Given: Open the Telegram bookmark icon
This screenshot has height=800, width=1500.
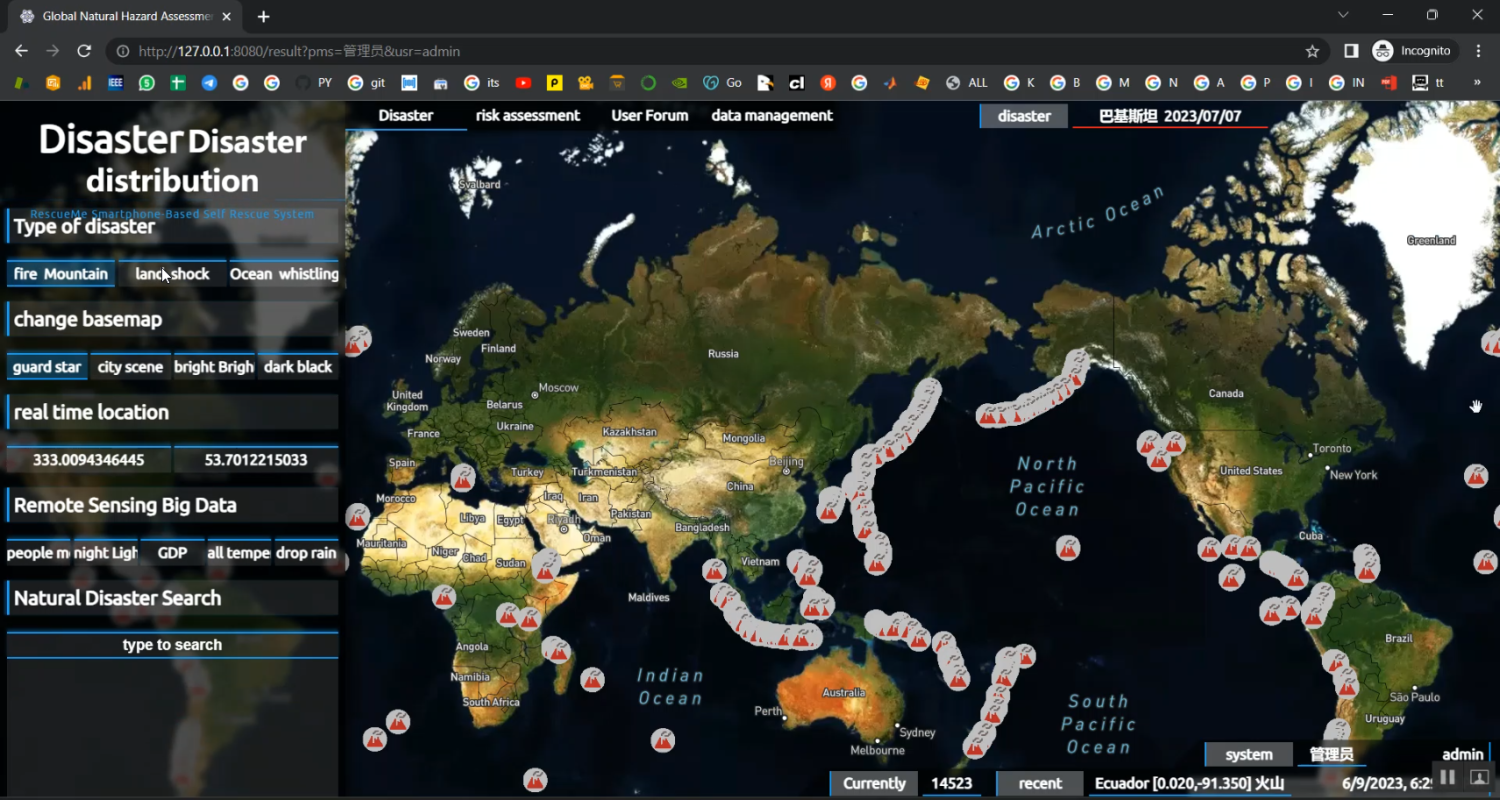Looking at the screenshot, I should pos(209,83).
